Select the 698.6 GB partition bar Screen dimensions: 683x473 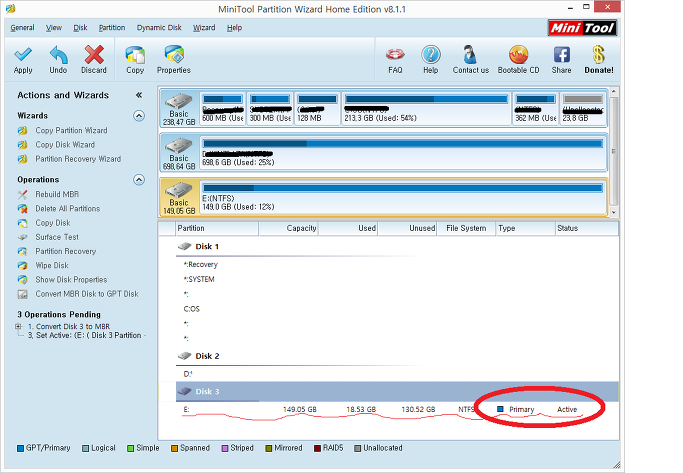[x=403, y=153]
